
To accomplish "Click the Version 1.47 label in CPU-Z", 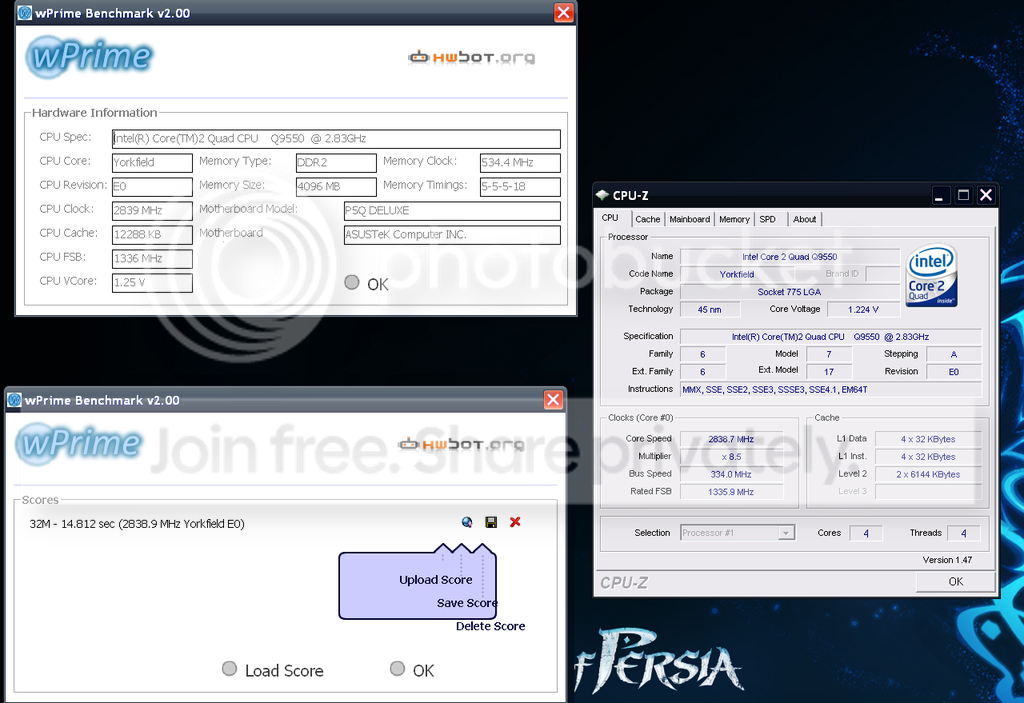I will (947, 560).
